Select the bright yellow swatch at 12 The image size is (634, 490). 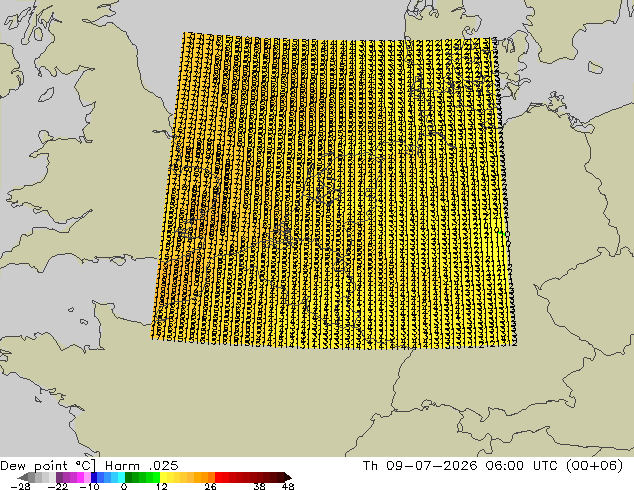coord(163,477)
